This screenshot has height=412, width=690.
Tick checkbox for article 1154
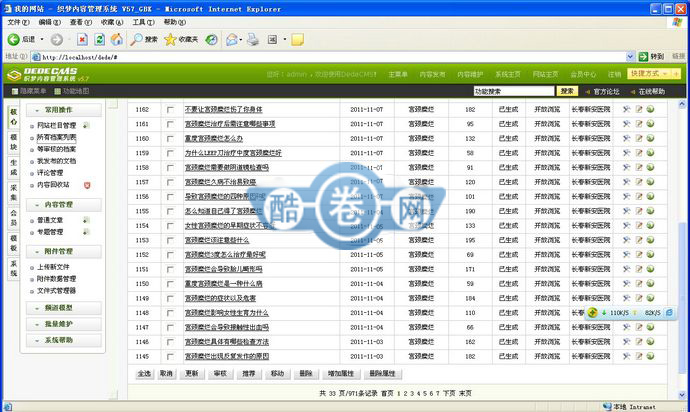click(x=170, y=226)
